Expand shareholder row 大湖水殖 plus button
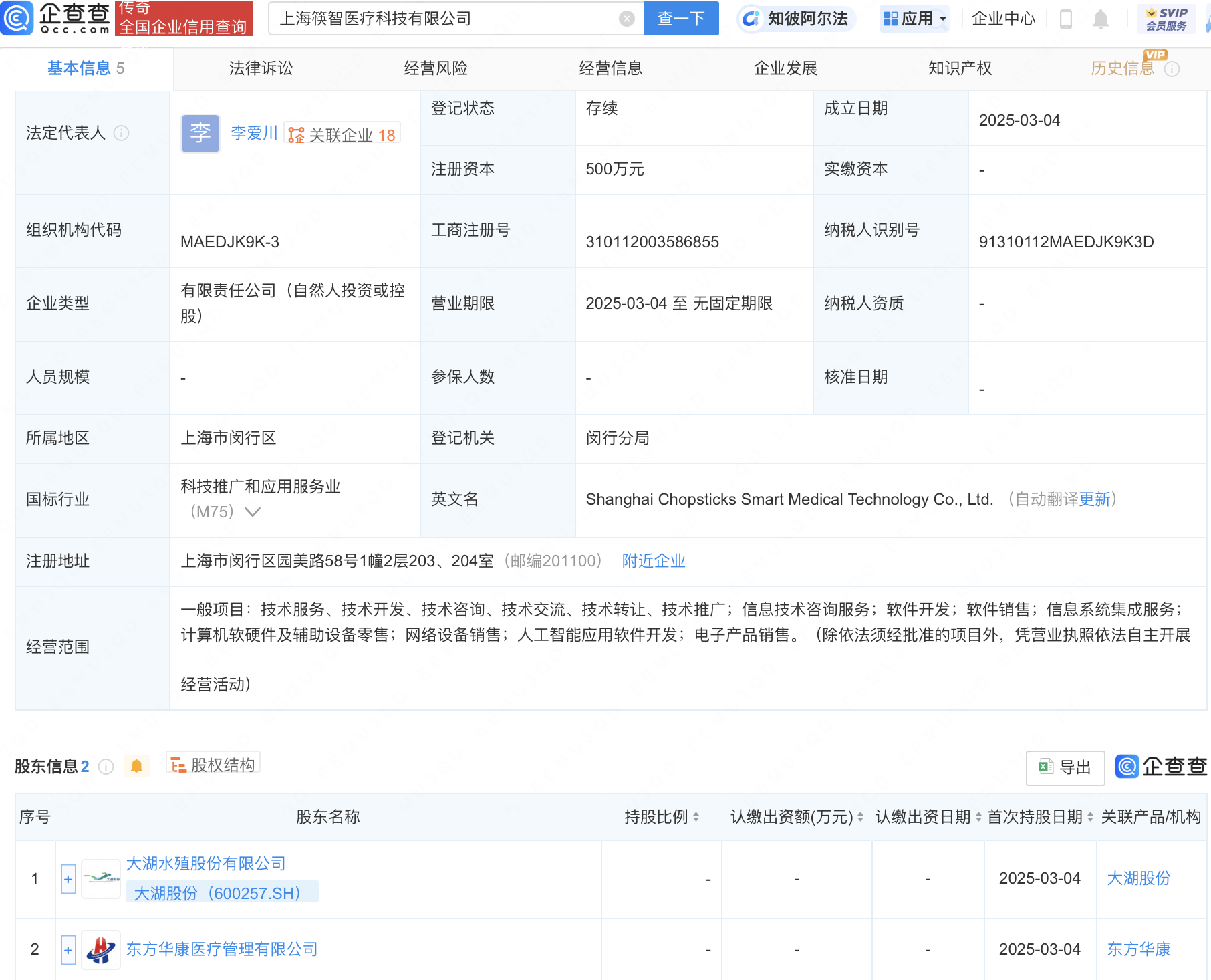Screen dimensions: 1211x980 click(68, 879)
